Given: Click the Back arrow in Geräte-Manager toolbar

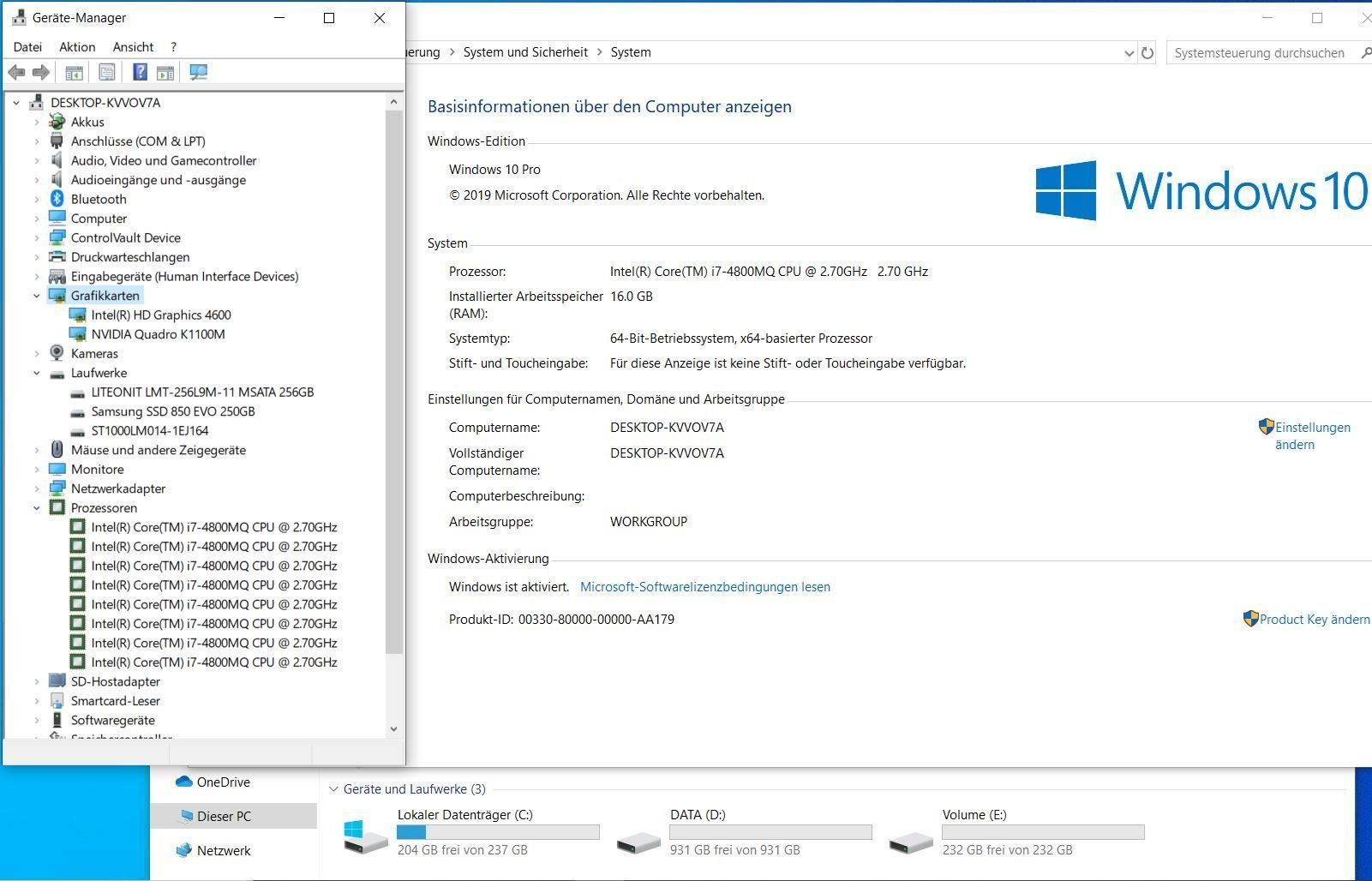Looking at the screenshot, I should (x=16, y=72).
